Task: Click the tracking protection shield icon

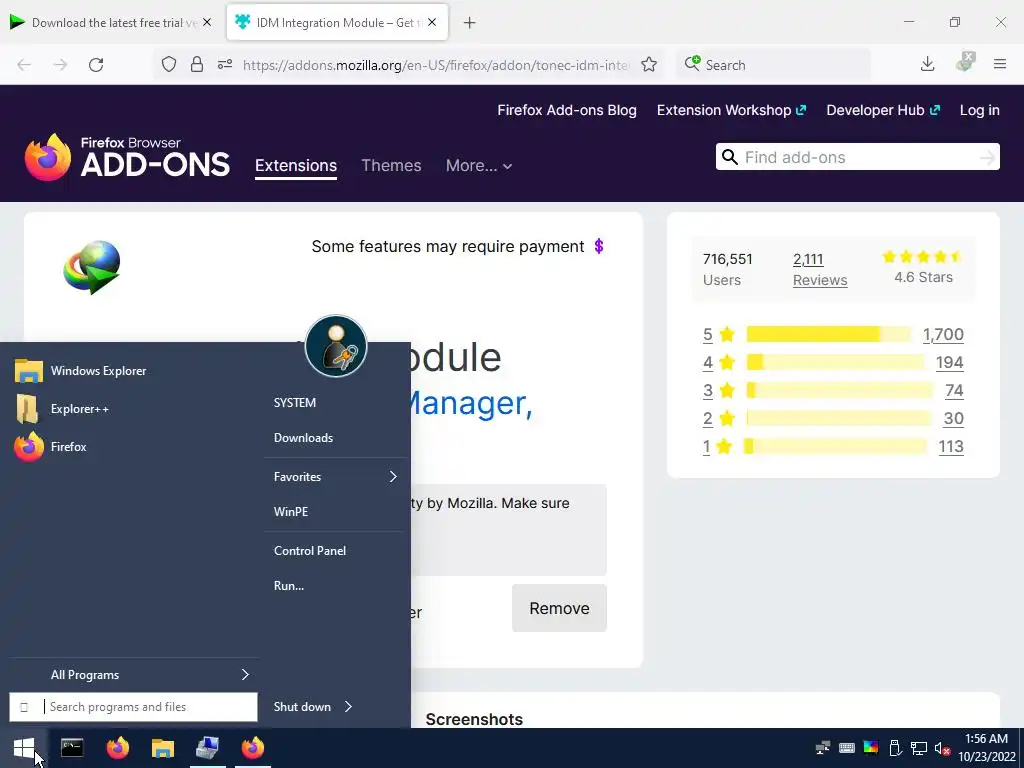Action: 169,65
